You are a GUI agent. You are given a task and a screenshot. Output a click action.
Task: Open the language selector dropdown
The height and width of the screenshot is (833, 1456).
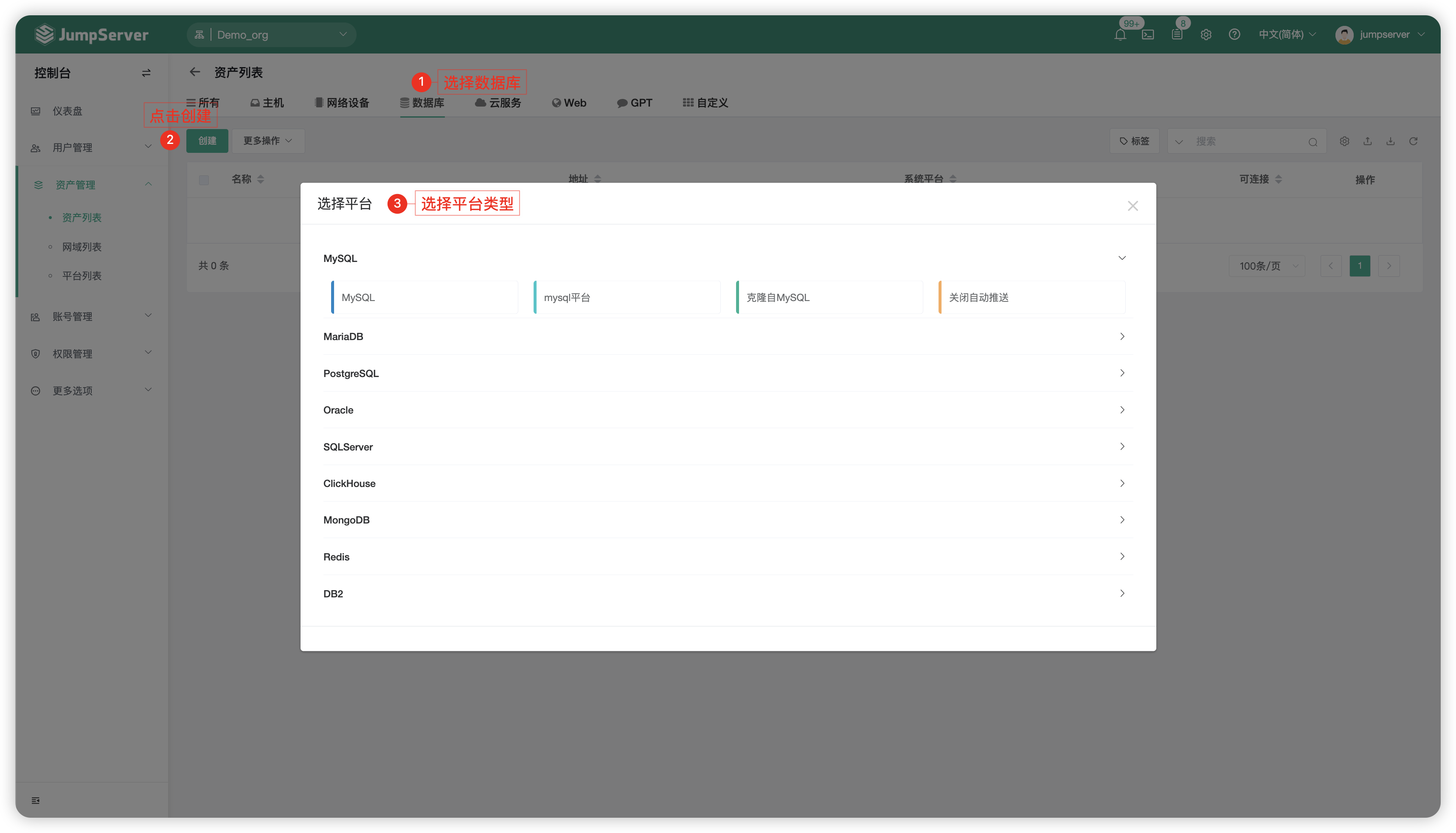[x=1287, y=34]
